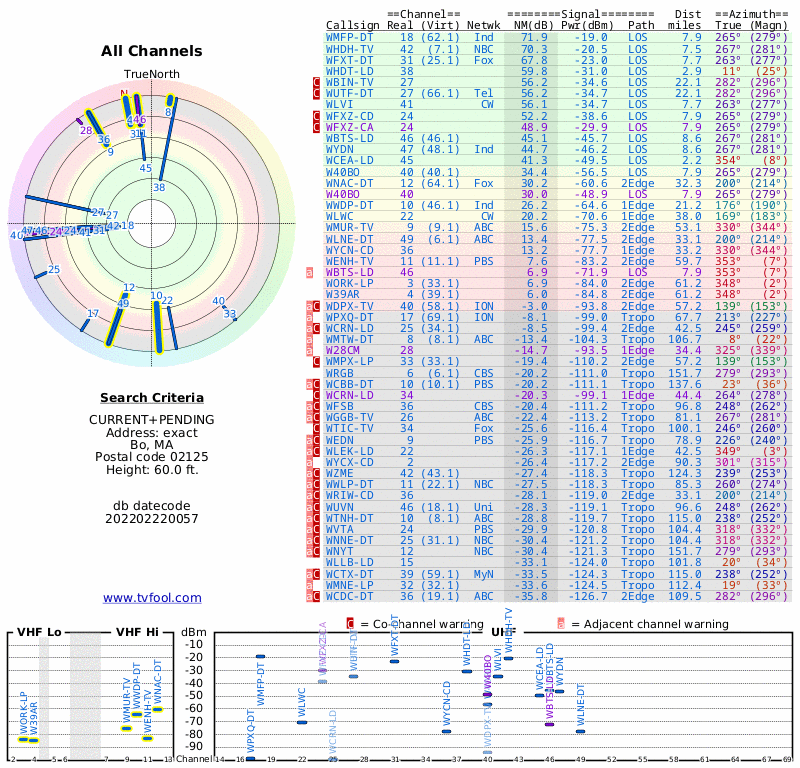
Task: Select the WGGB-TV callsign
Action: (x=350, y=417)
